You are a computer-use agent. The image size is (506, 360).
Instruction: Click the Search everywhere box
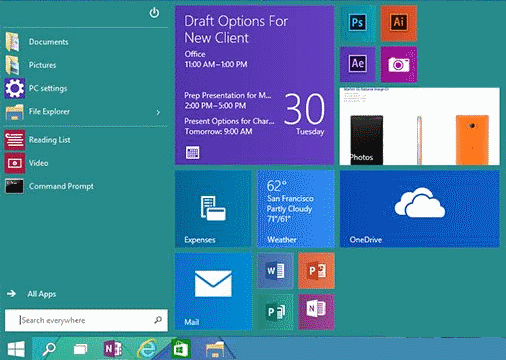pos(86,320)
